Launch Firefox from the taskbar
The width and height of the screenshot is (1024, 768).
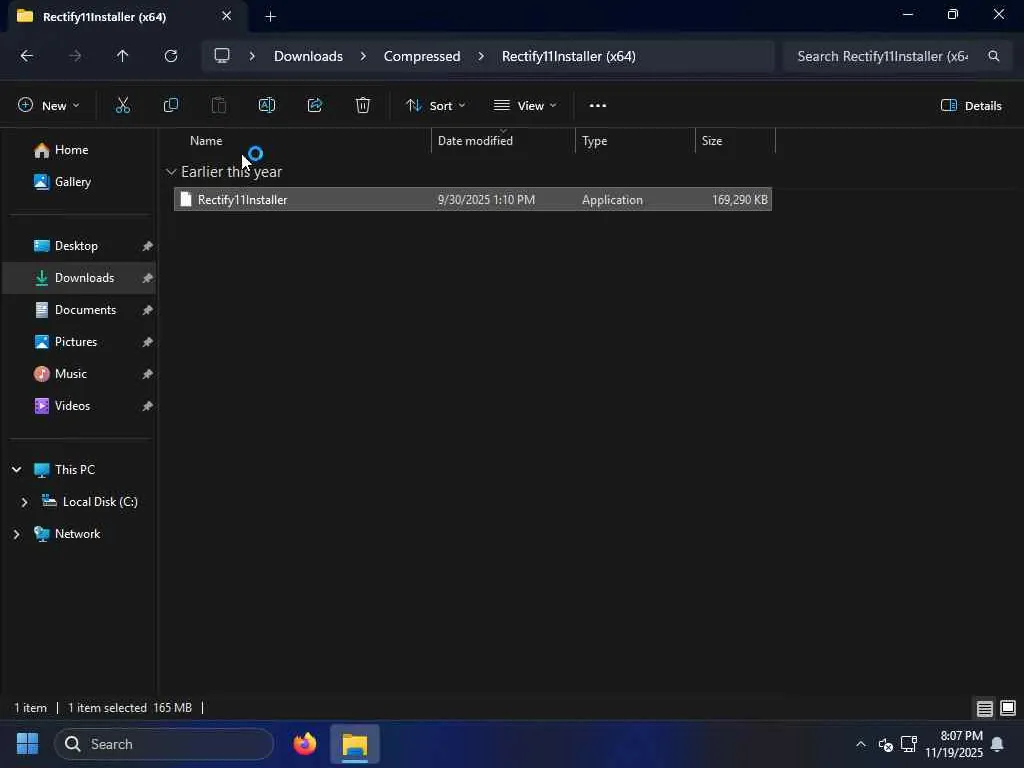coord(304,744)
